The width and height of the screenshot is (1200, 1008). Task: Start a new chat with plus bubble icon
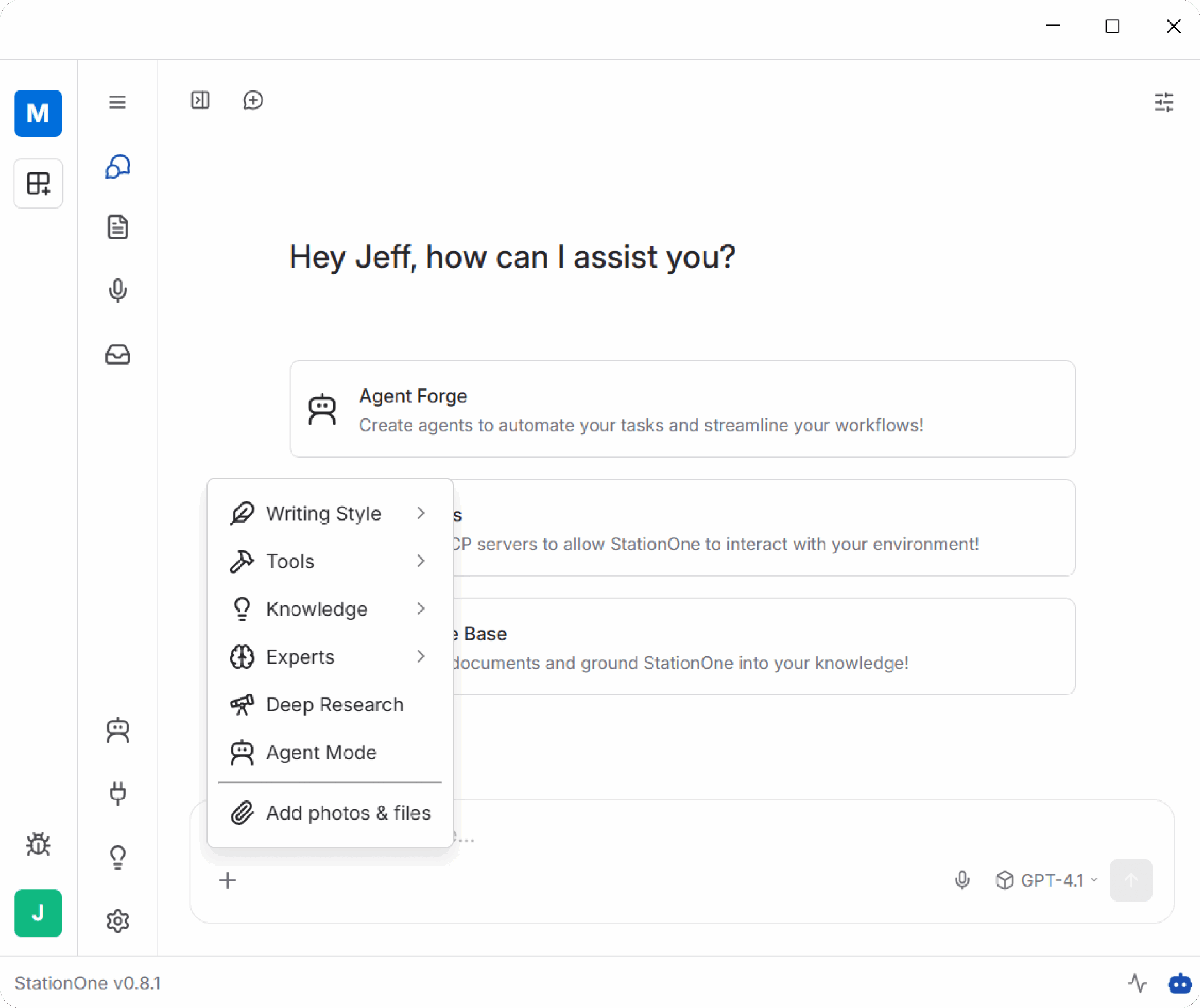click(253, 101)
